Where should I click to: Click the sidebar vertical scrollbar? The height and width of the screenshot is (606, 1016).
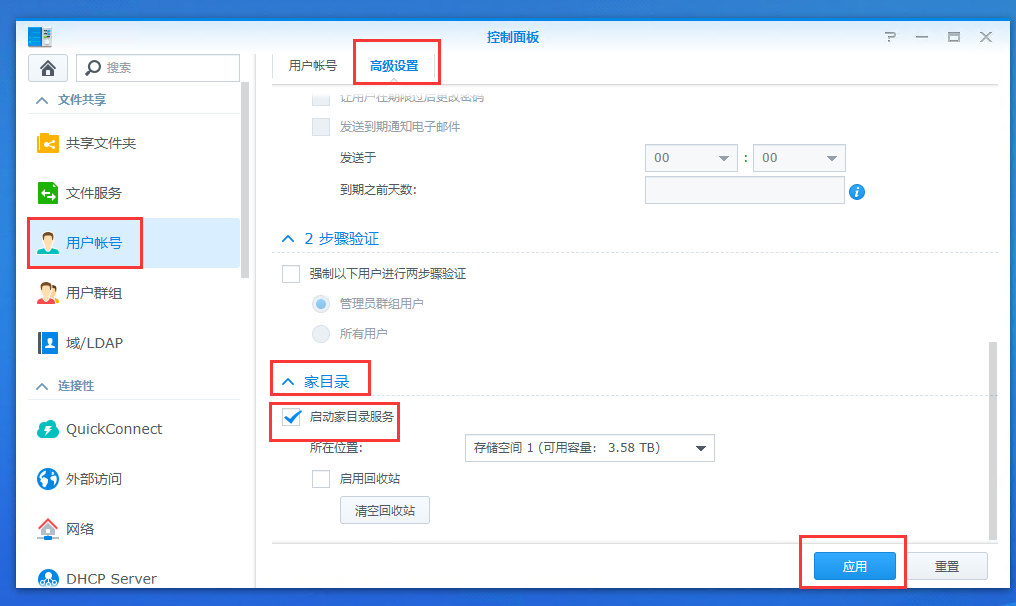point(245,180)
